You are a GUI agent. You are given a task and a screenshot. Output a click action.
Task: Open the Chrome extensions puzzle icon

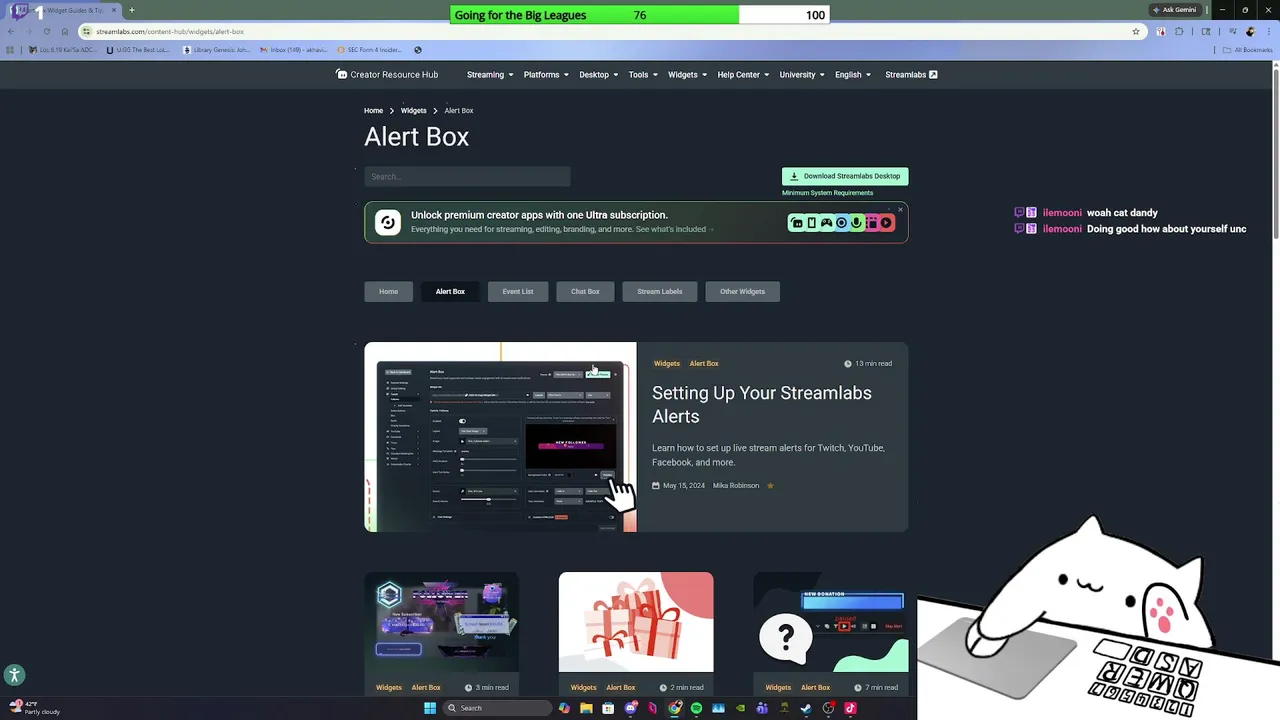[1179, 31]
